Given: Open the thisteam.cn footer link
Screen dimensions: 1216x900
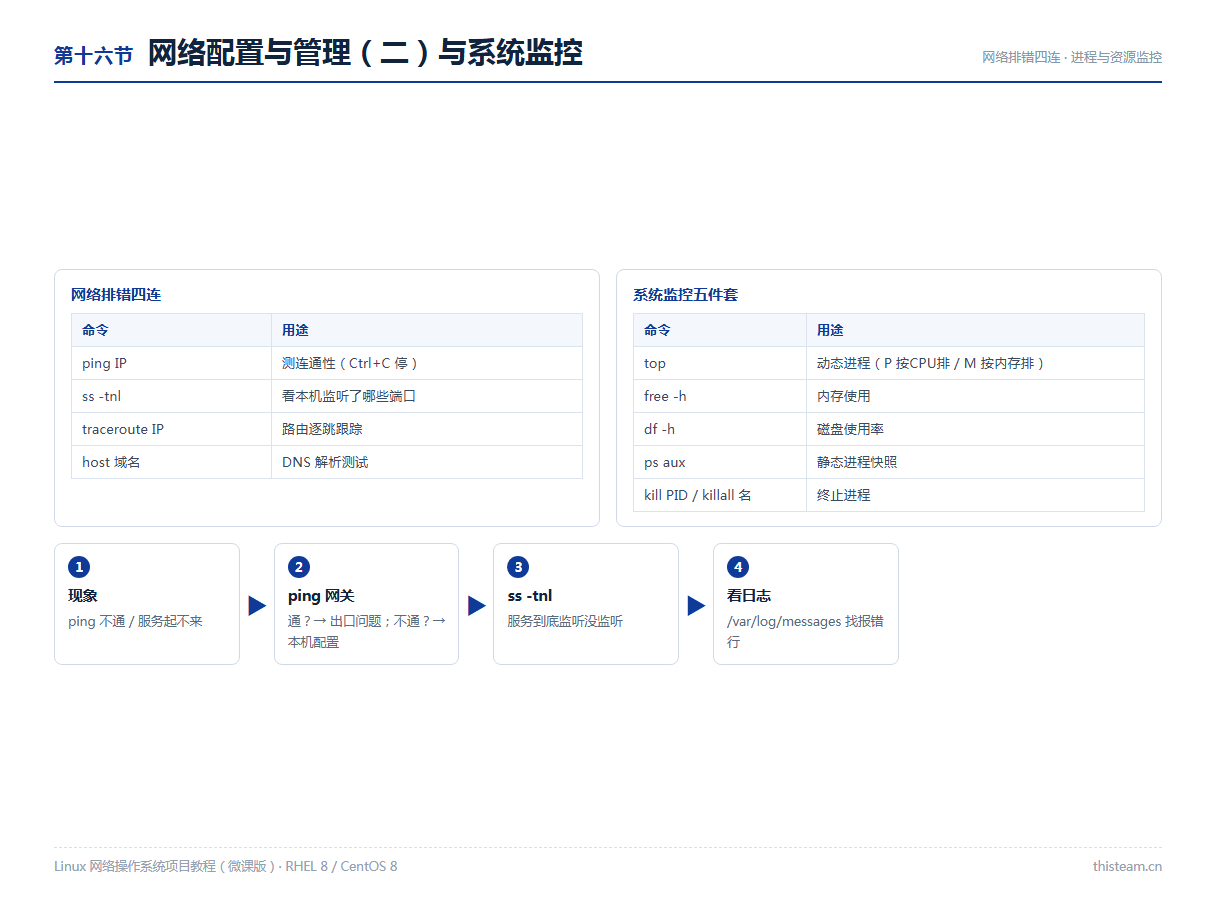Looking at the screenshot, I should 1127,866.
